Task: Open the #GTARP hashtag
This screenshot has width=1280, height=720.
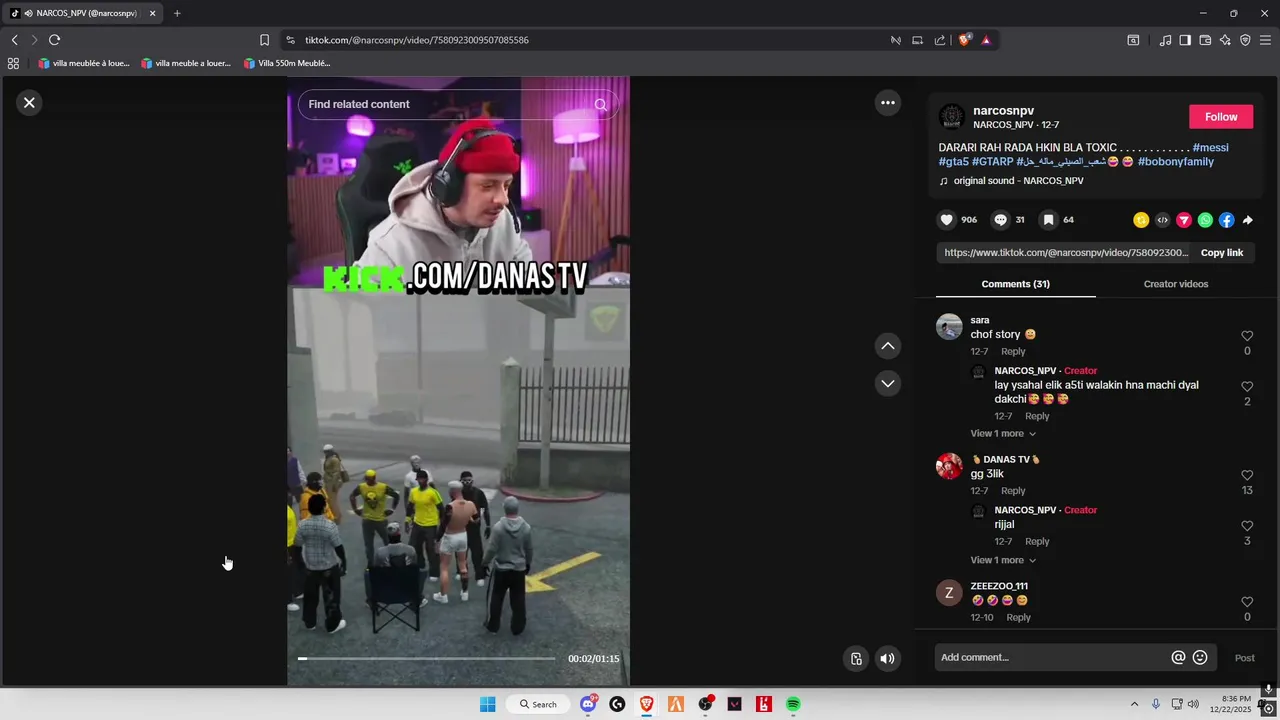Action: click(992, 162)
